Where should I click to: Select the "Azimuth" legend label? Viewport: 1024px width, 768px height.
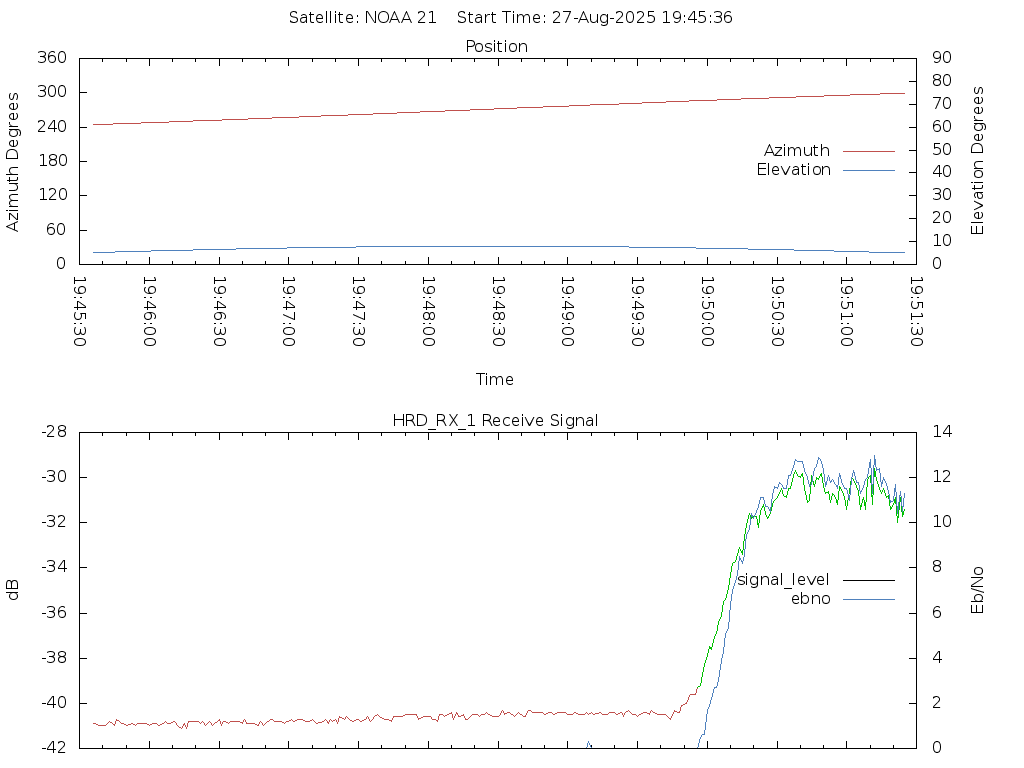tap(797, 151)
